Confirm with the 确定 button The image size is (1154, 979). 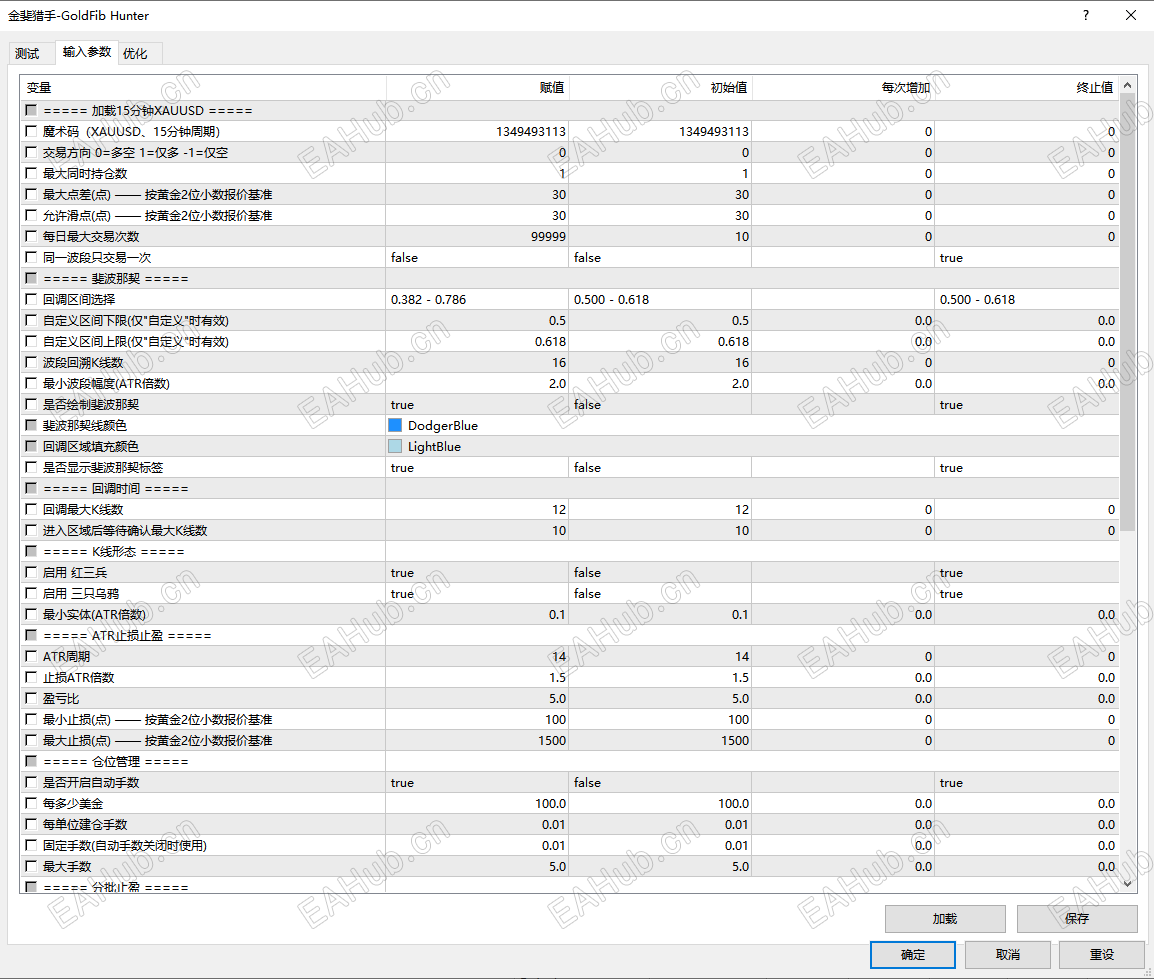click(913, 955)
